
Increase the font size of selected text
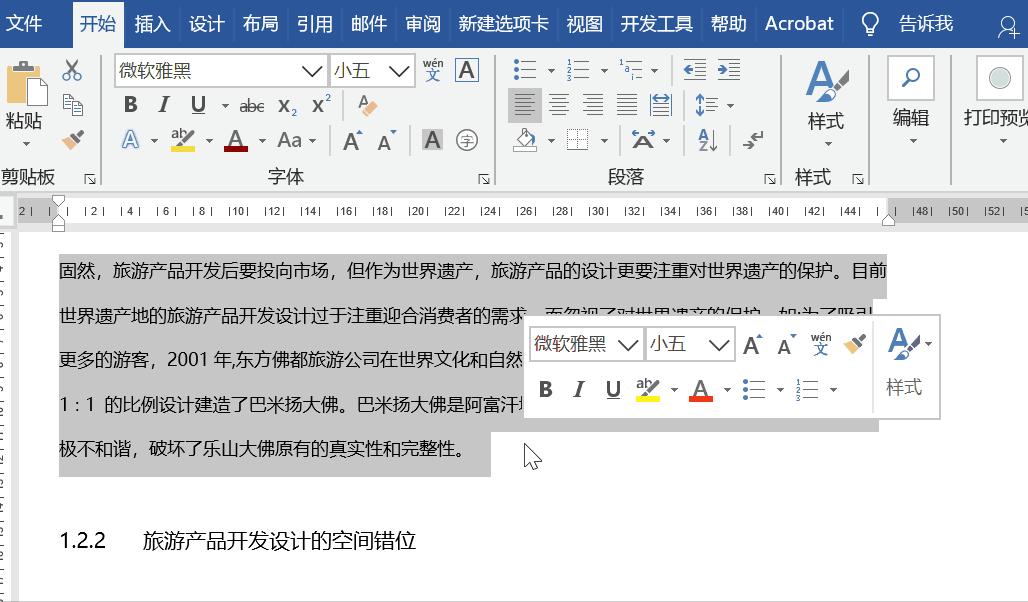[353, 138]
